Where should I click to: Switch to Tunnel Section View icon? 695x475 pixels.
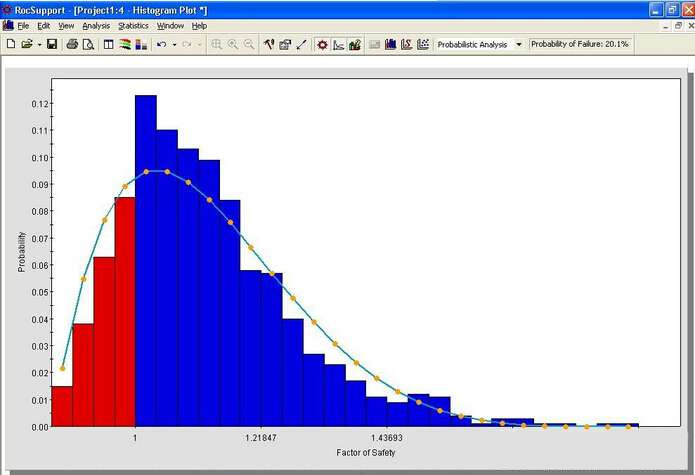pos(322,44)
